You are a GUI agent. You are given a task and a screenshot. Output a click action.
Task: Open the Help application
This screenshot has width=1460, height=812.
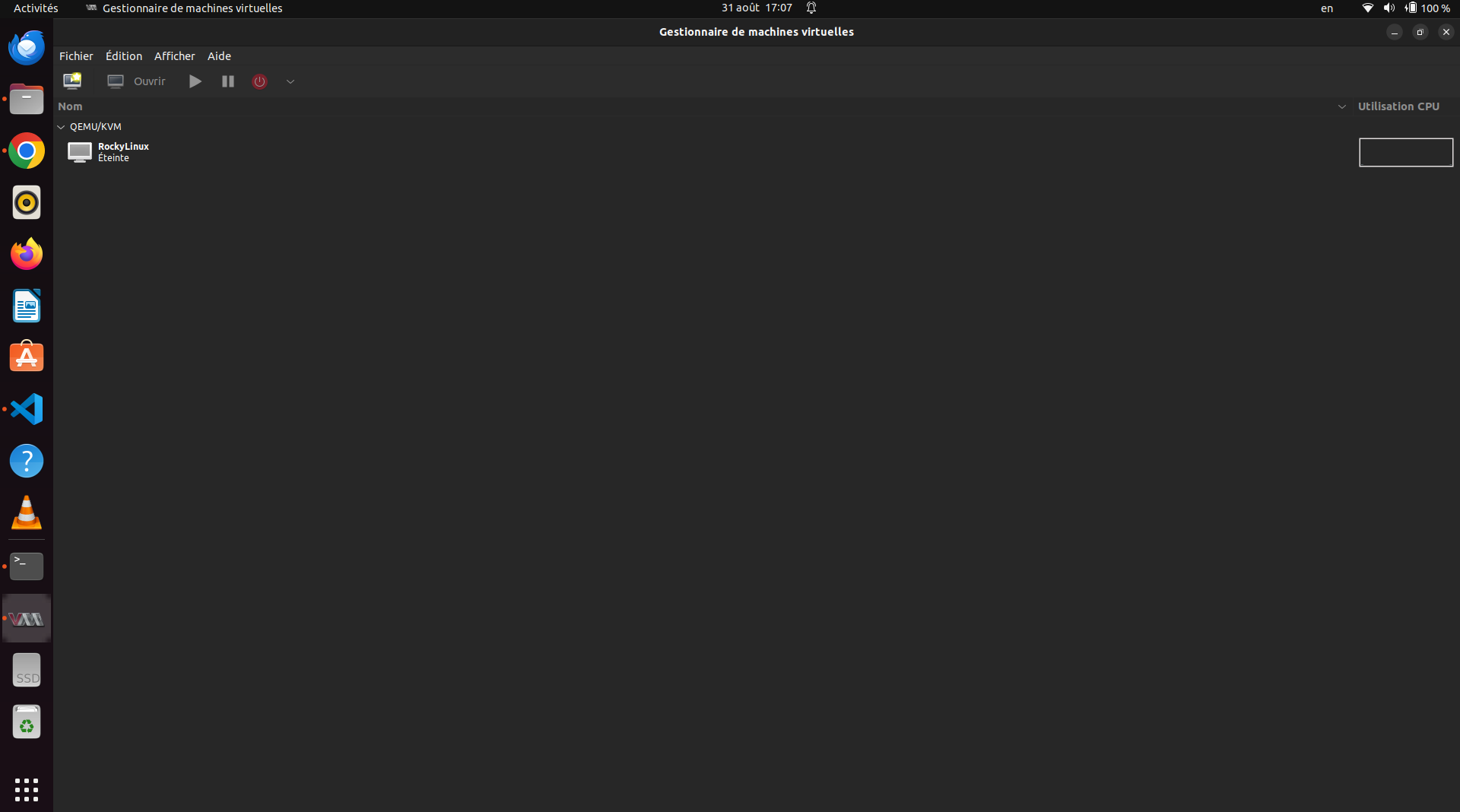coord(27,462)
